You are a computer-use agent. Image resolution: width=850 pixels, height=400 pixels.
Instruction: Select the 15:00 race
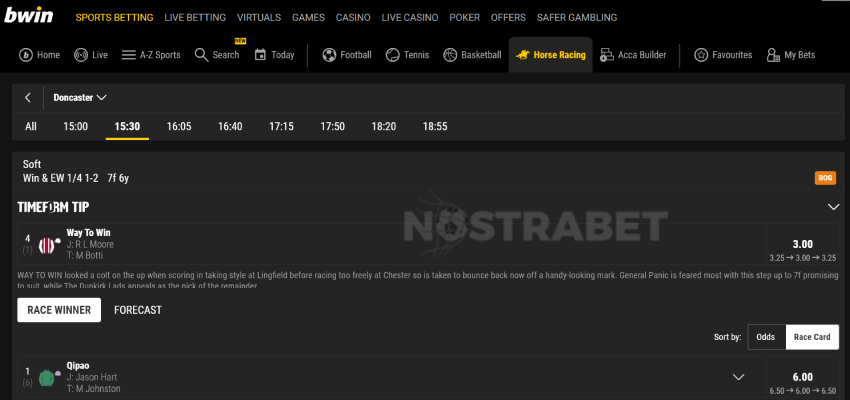click(75, 127)
